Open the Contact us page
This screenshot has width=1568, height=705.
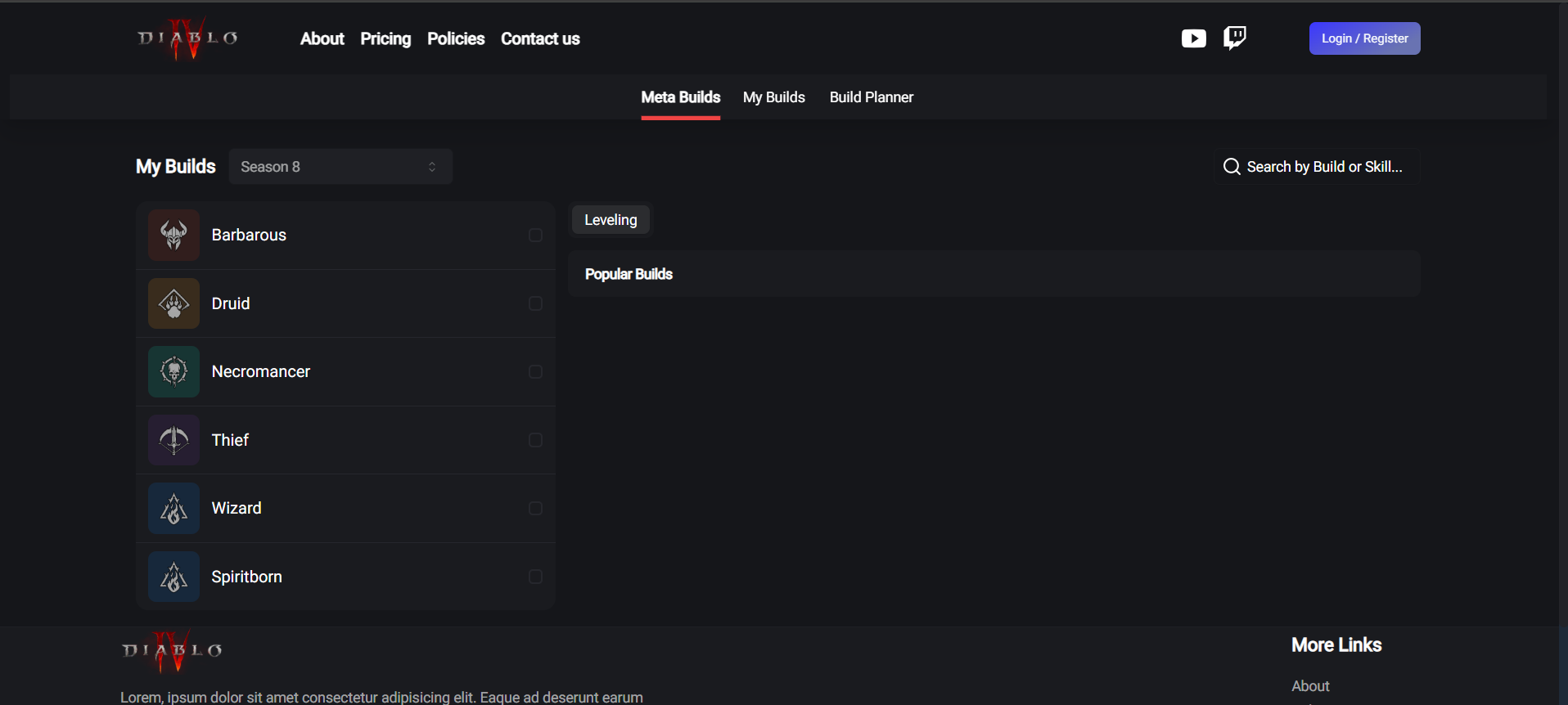(x=540, y=38)
